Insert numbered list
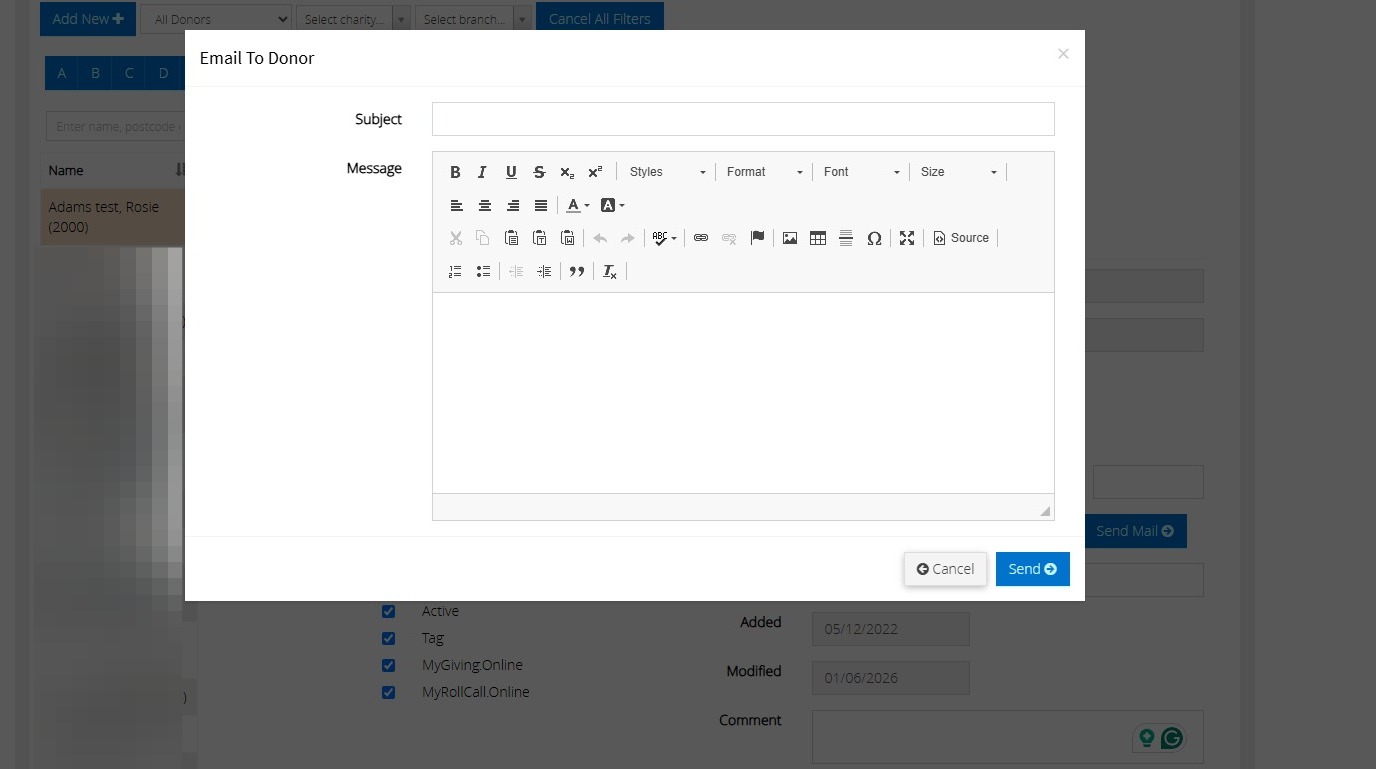Viewport: 1376px width, 769px height. pos(455,271)
